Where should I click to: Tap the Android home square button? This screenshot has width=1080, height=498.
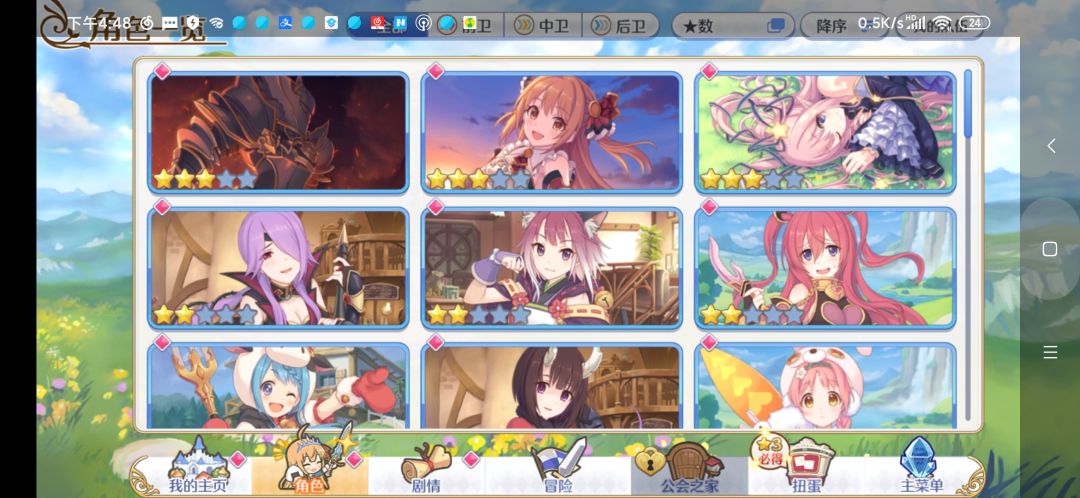1050,249
